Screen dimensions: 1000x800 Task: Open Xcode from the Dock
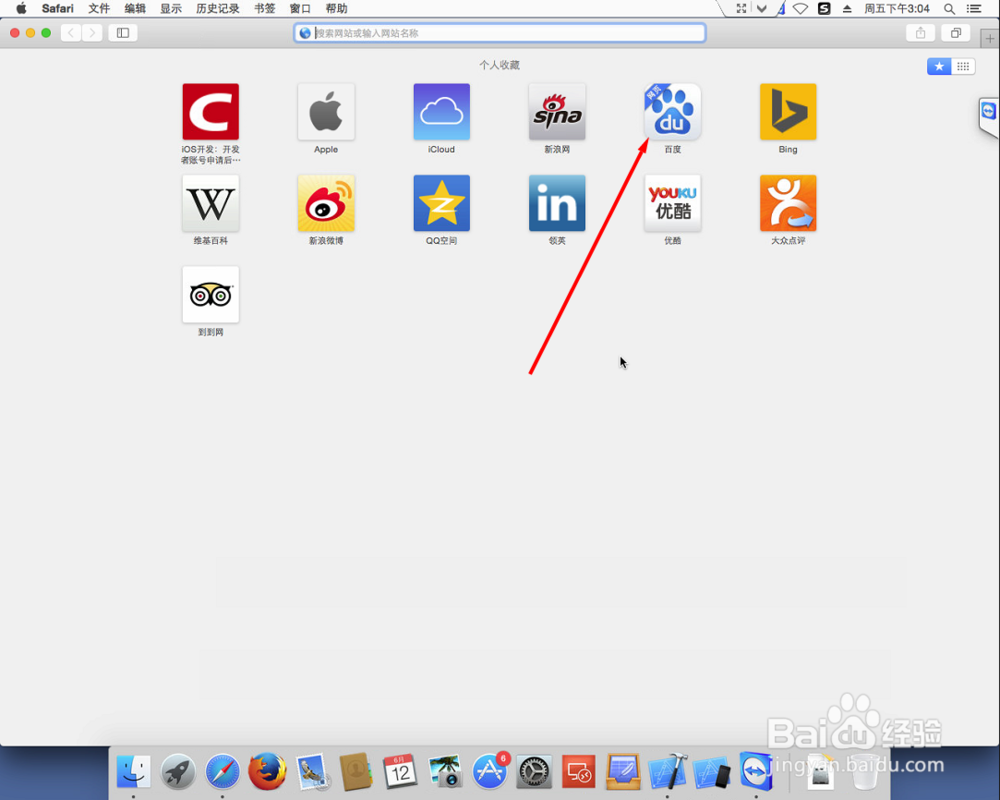coord(667,771)
